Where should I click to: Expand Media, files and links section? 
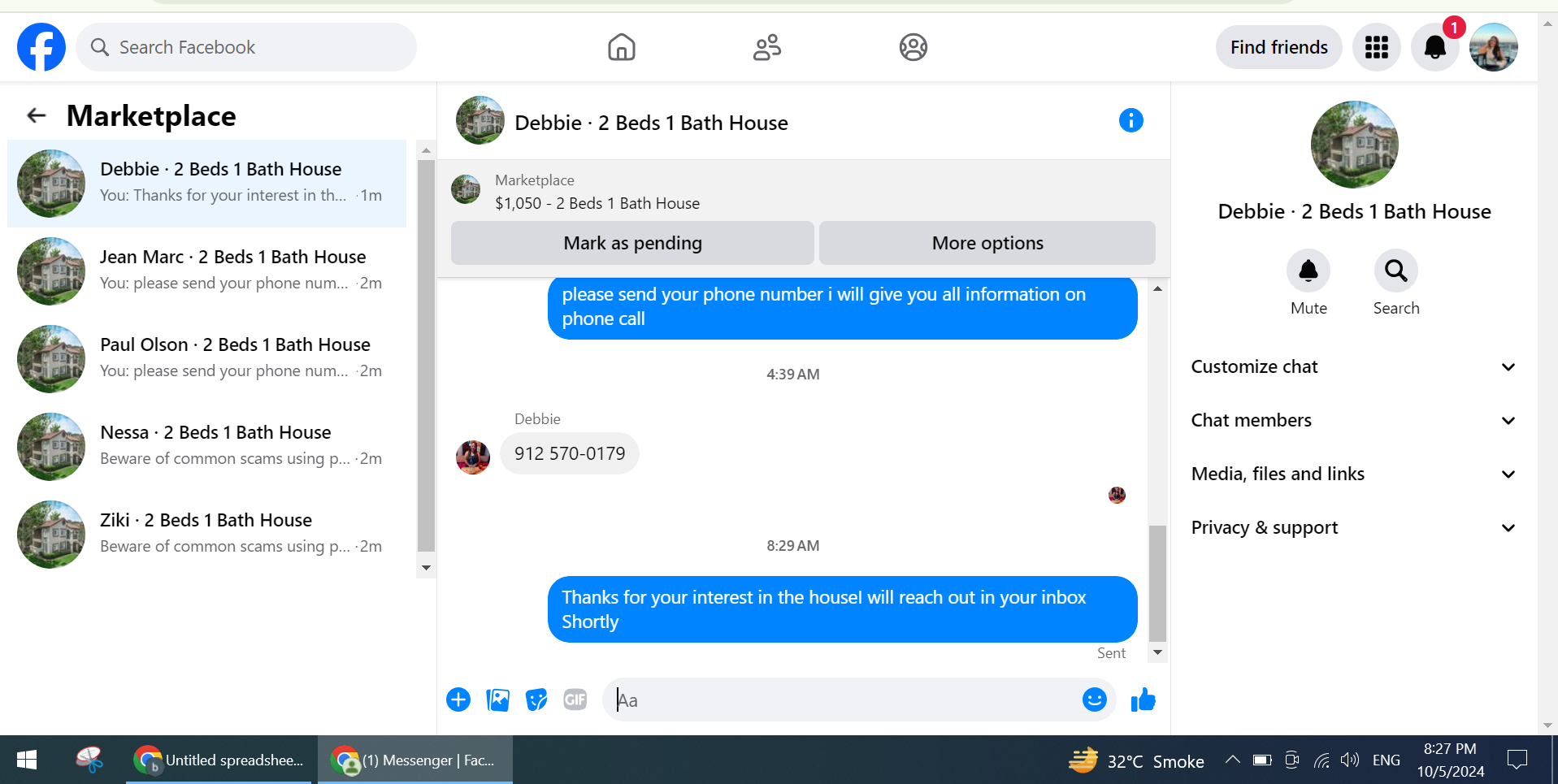click(1353, 474)
